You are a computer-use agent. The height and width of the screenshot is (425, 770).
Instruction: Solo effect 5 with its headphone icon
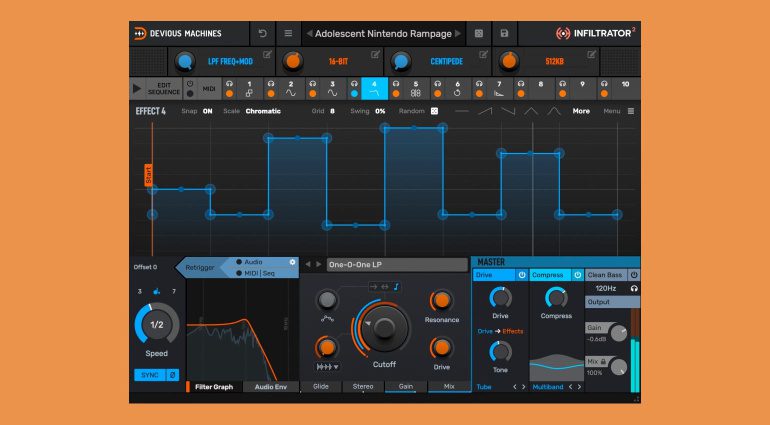click(x=396, y=84)
